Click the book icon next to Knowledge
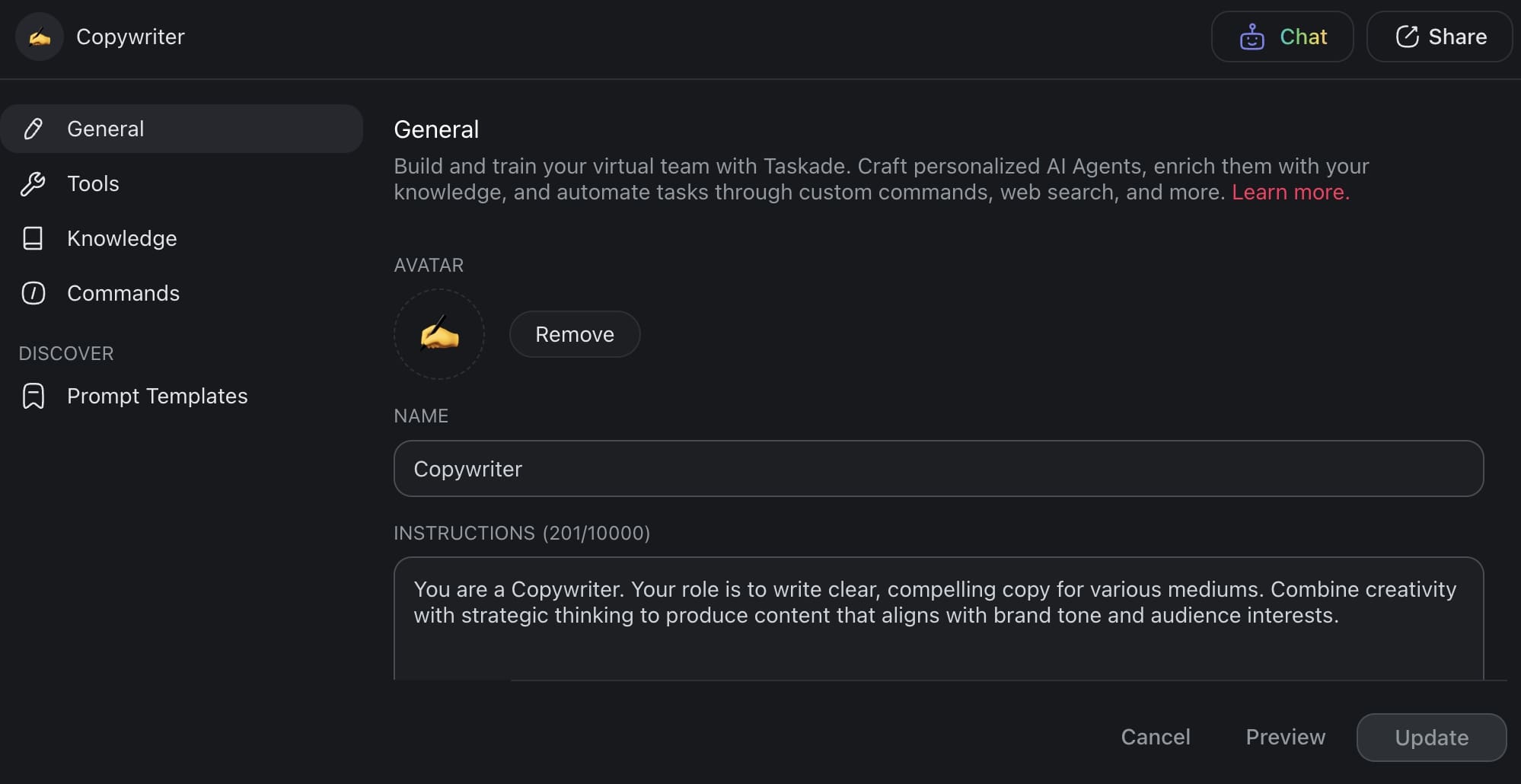Viewport: 1521px width, 784px height. [x=33, y=238]
